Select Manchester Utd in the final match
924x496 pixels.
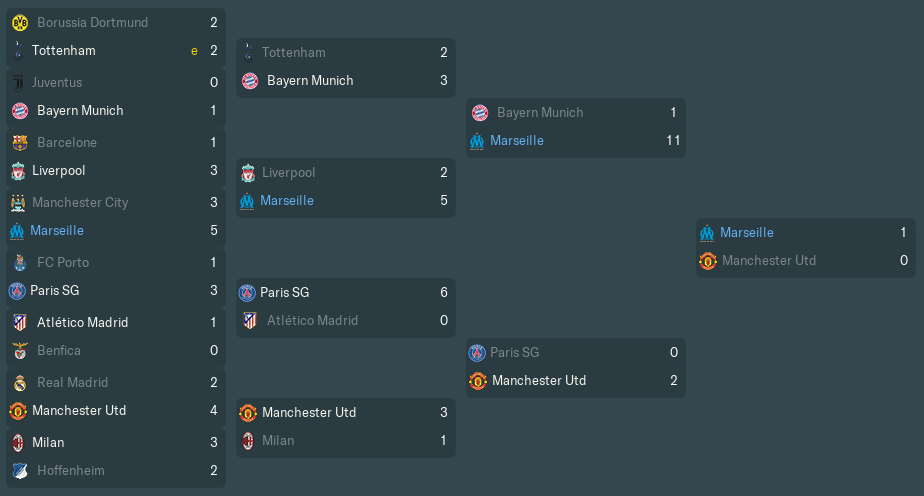pyautogui.click(x=769, y=260)
